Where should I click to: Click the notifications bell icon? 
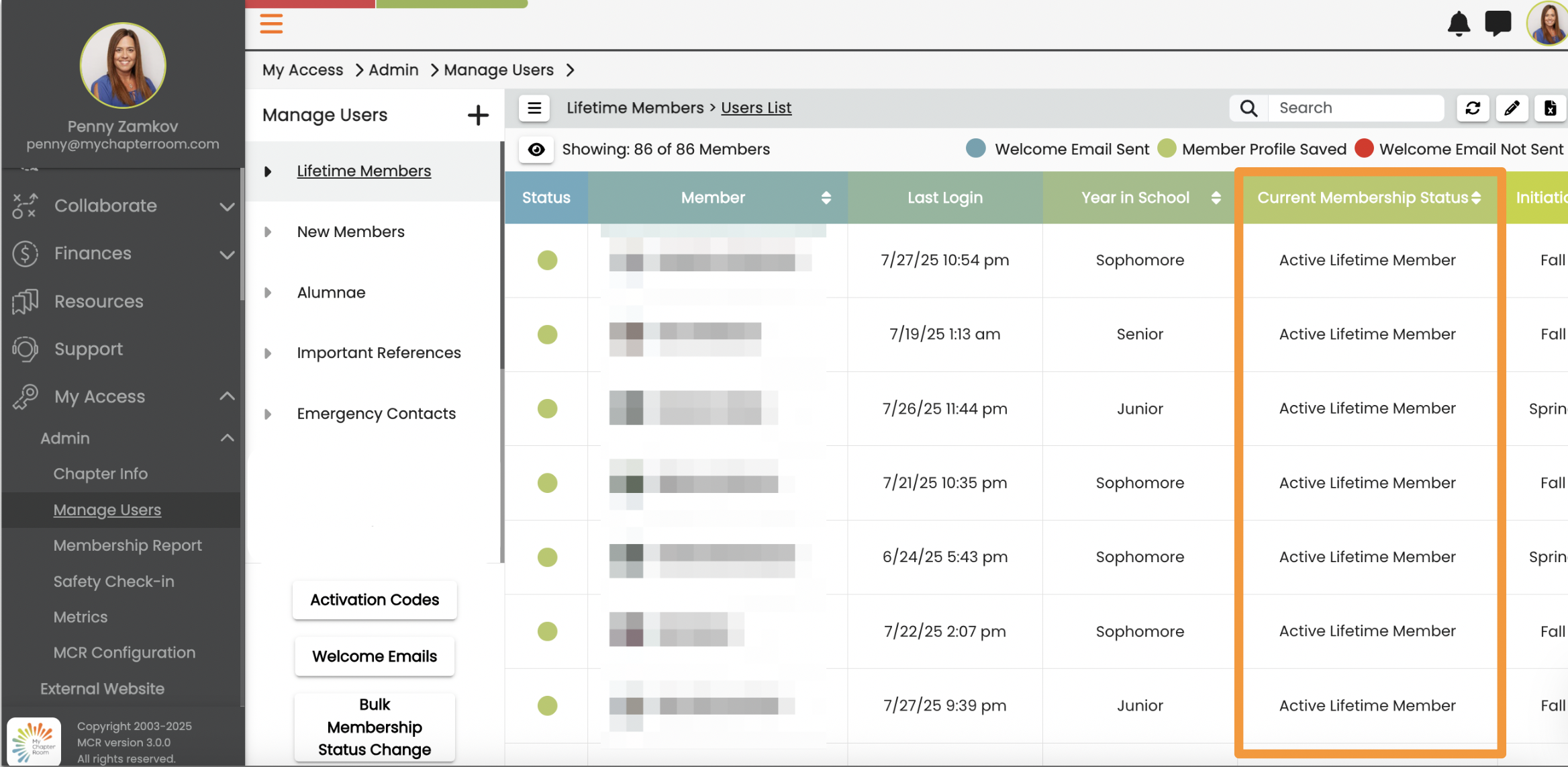1458,24
